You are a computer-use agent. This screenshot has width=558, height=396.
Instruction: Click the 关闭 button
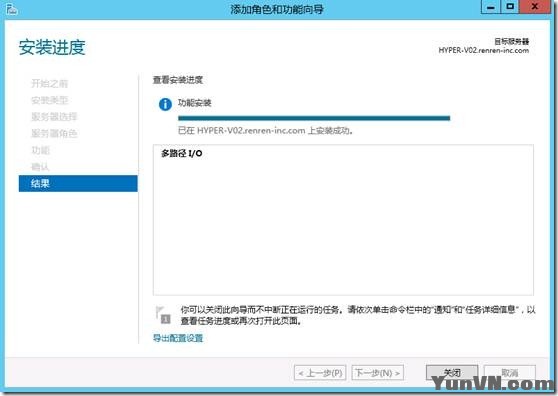coord(452,373)
